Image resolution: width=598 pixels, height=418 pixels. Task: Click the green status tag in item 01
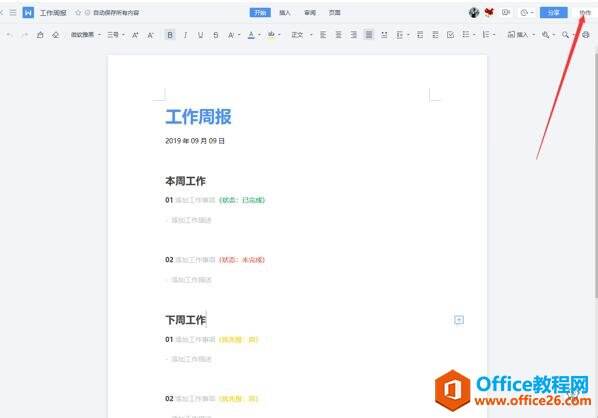pos(242,200)
